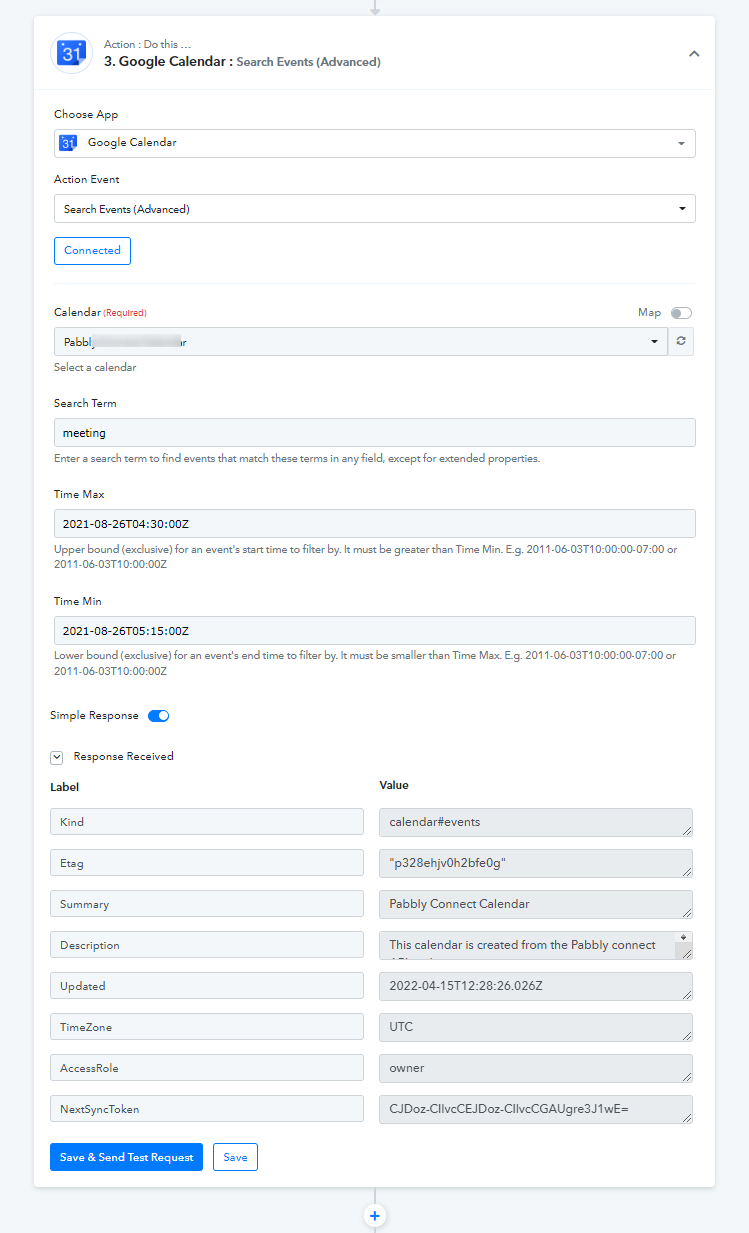Viewport: 749px width, 1233px height.
Task: Click the Pabbly Connect Calendar value field
Action: 536,904
